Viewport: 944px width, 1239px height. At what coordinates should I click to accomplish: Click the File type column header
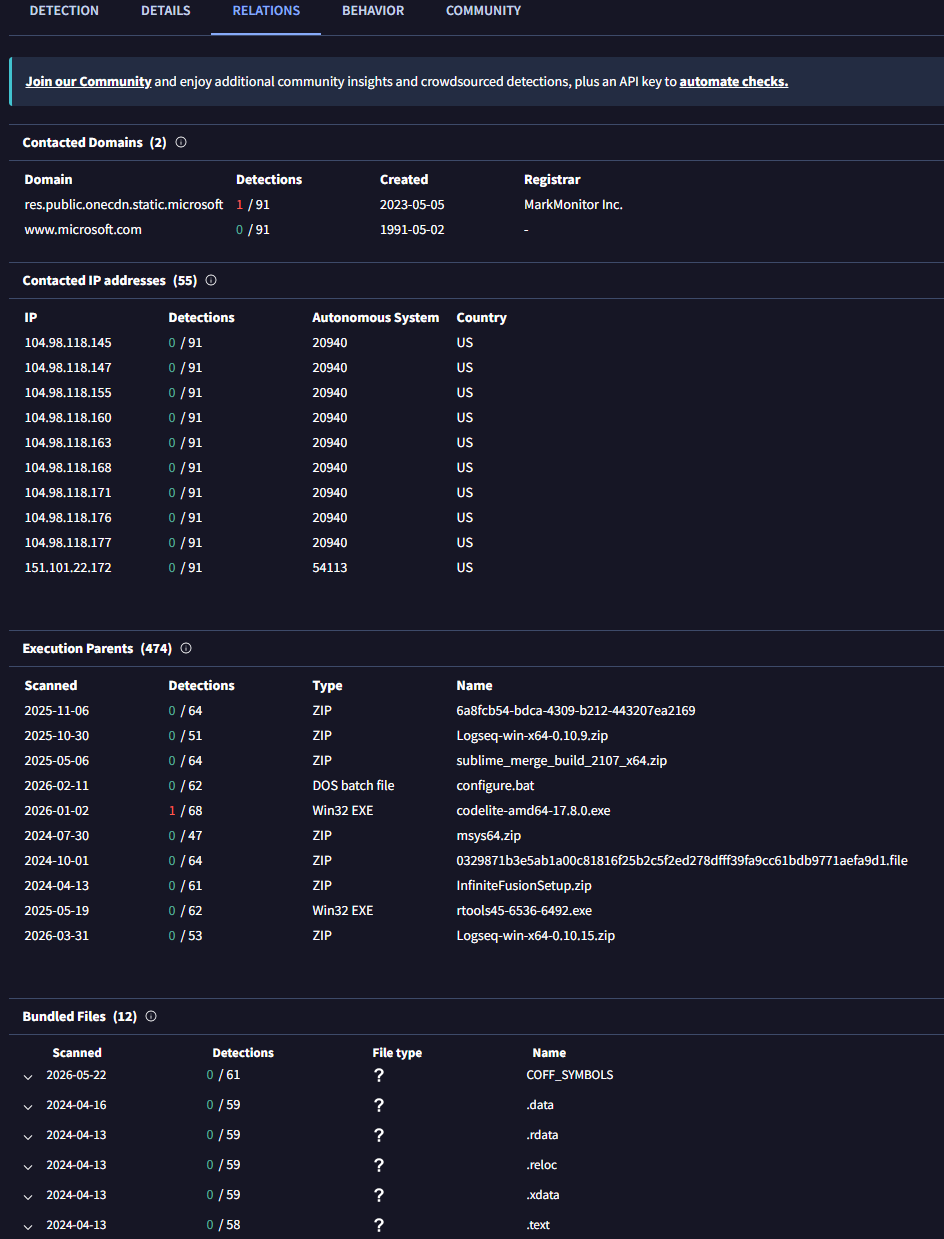(397, 1052)
